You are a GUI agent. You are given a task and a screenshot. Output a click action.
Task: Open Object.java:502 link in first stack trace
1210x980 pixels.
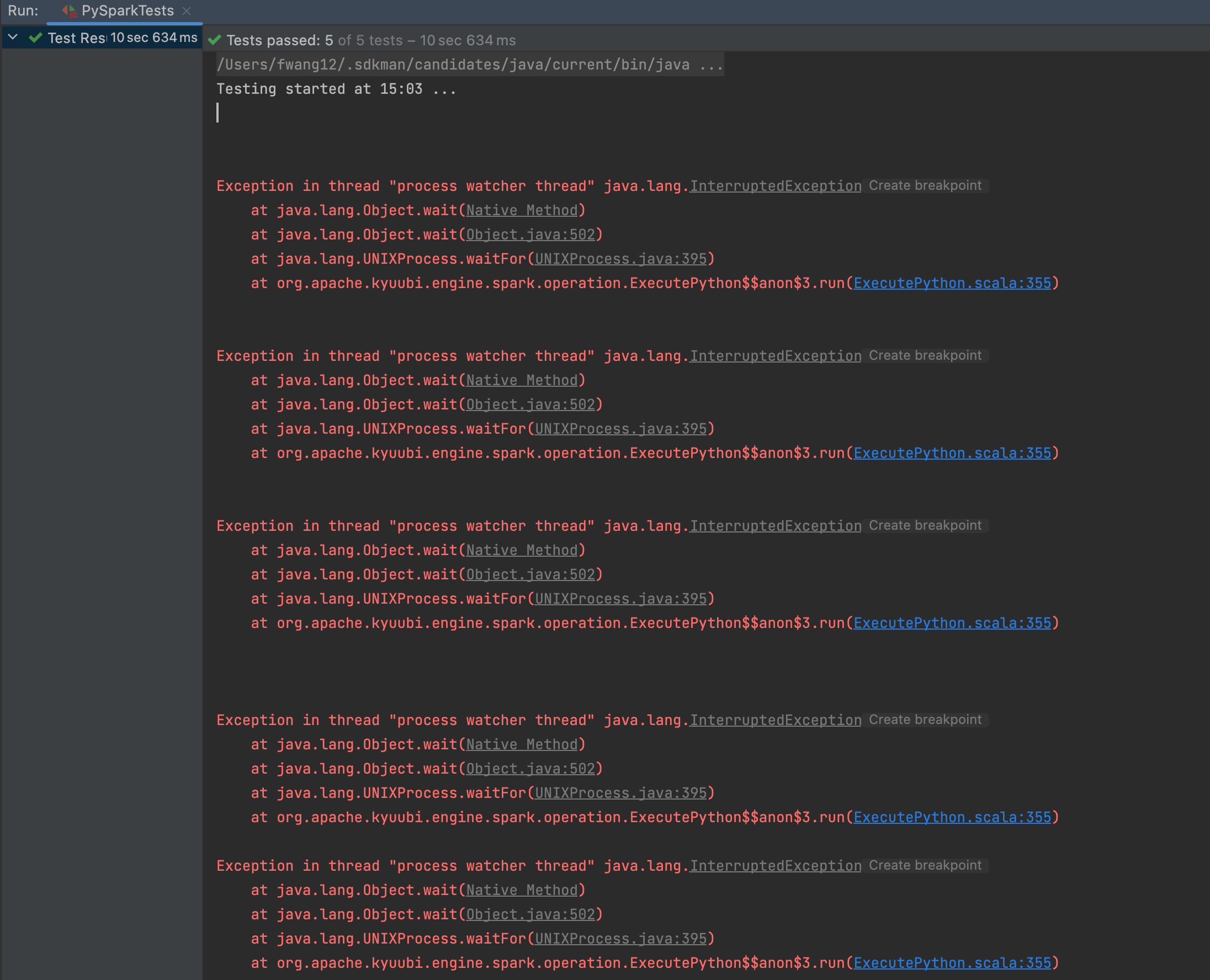click(x=530, y=235)
